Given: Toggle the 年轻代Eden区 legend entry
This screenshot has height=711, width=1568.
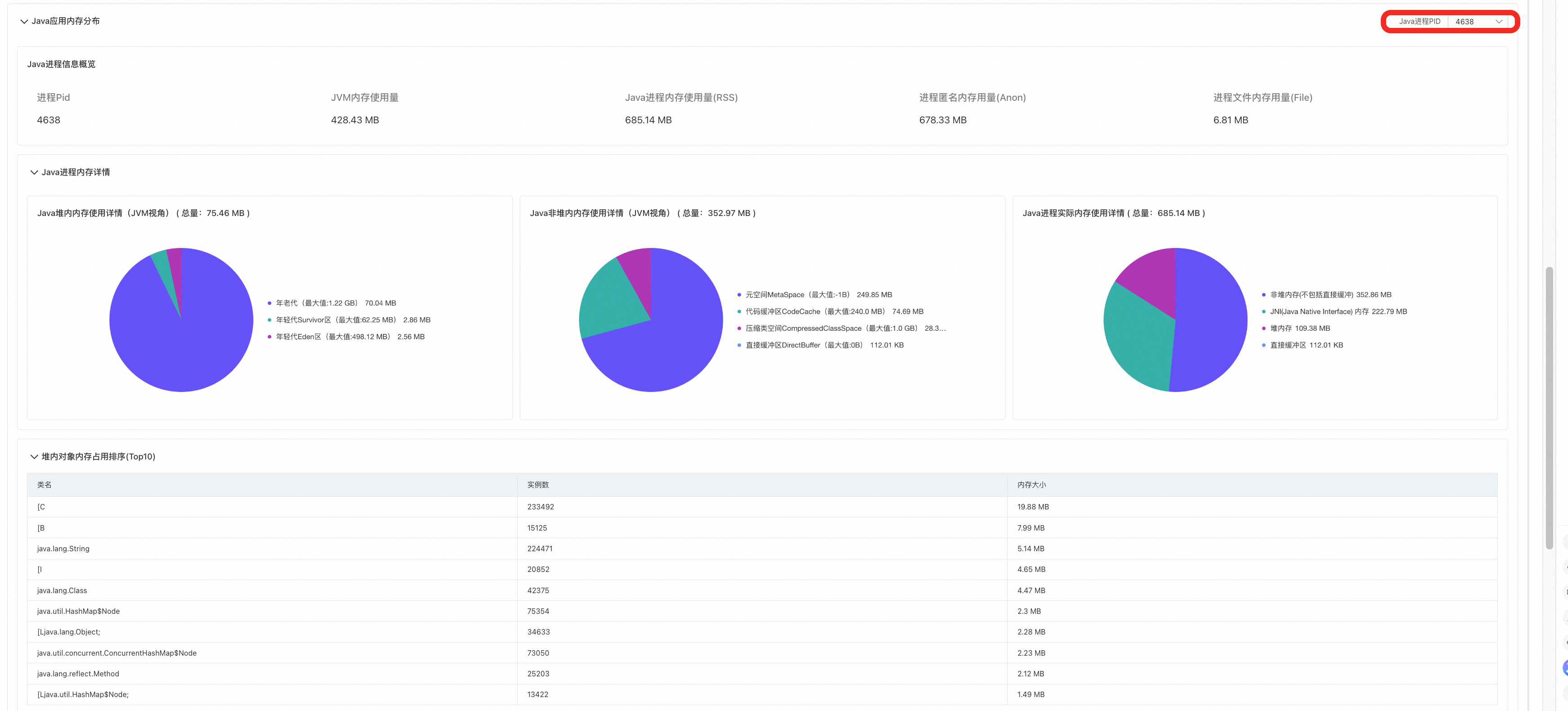Looking at the screenshot, I should [x=346, y=337].
